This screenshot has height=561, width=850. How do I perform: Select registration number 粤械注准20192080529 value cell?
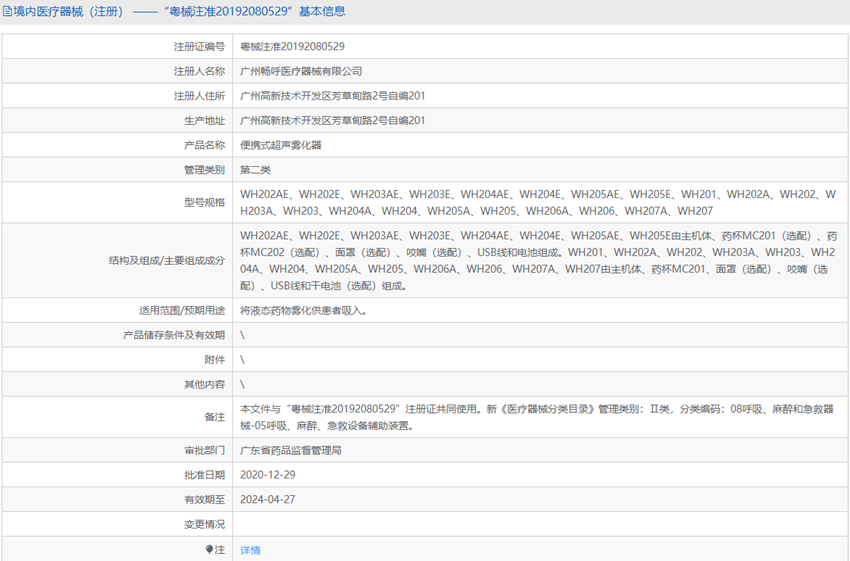(x=292, y=47)
